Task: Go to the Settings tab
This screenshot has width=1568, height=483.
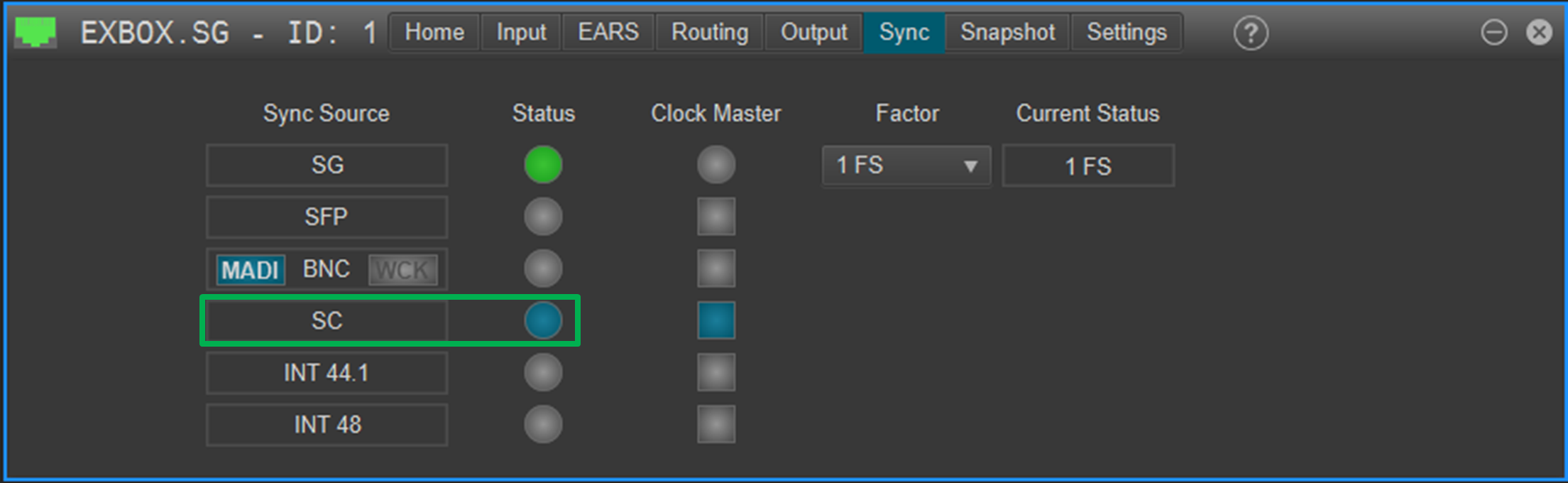Action: (1126, 33)
